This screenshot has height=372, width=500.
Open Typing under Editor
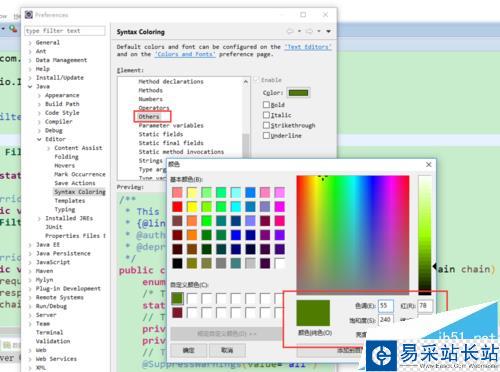click(x=65, y=210)
